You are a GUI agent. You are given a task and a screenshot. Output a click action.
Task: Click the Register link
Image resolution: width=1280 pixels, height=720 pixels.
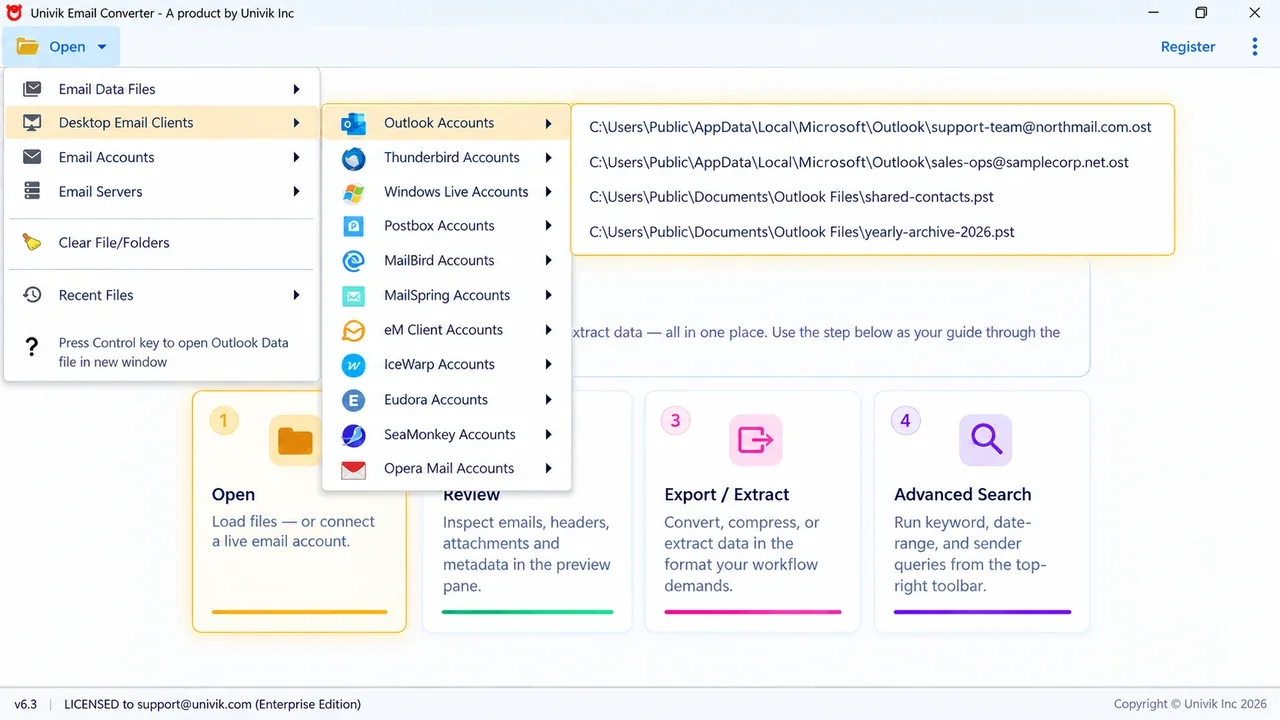pyautogui.click(x=1188, y=47)
